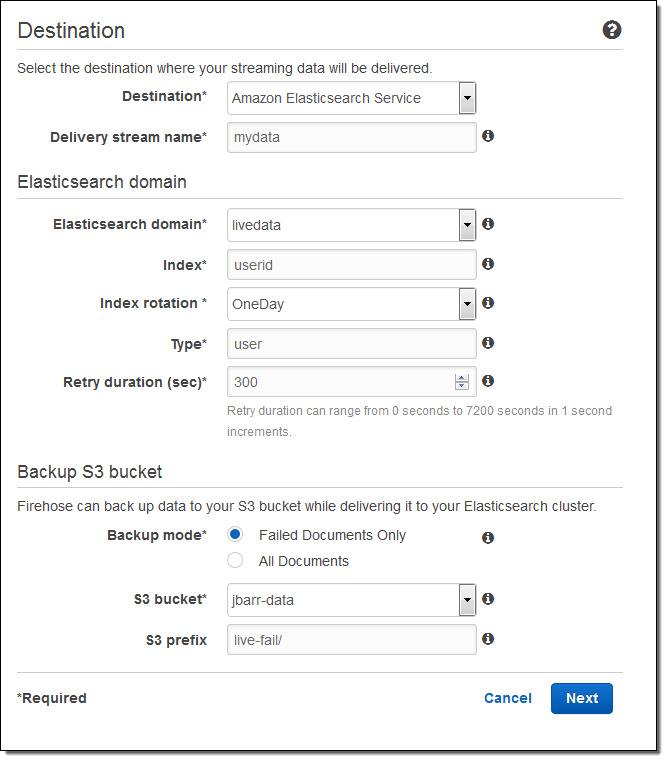Click the Delivery stream name input field
Viewport: 667px width, 761px height.
click(x=351, y=137)
